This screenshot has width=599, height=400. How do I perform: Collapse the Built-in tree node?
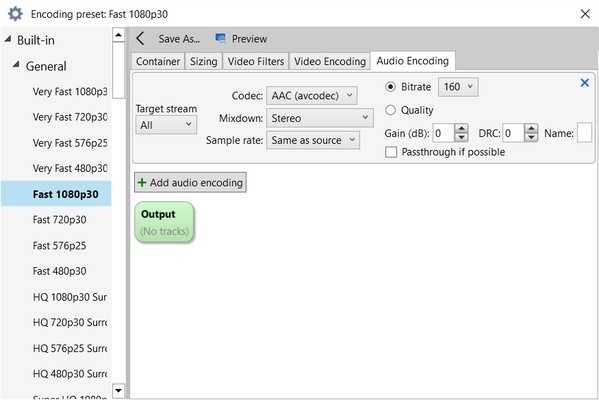[8, 39]
